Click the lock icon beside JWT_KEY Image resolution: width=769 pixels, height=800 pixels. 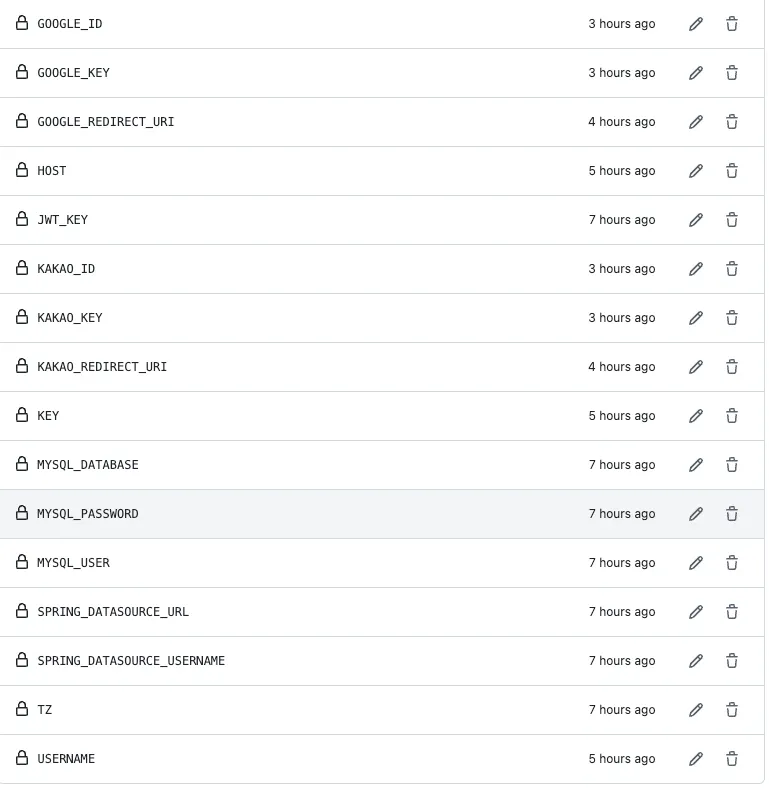(22, 219)
